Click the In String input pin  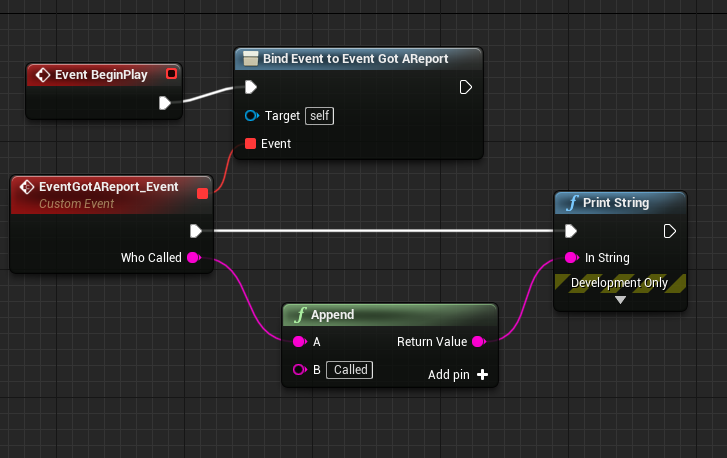coord(571,258)
